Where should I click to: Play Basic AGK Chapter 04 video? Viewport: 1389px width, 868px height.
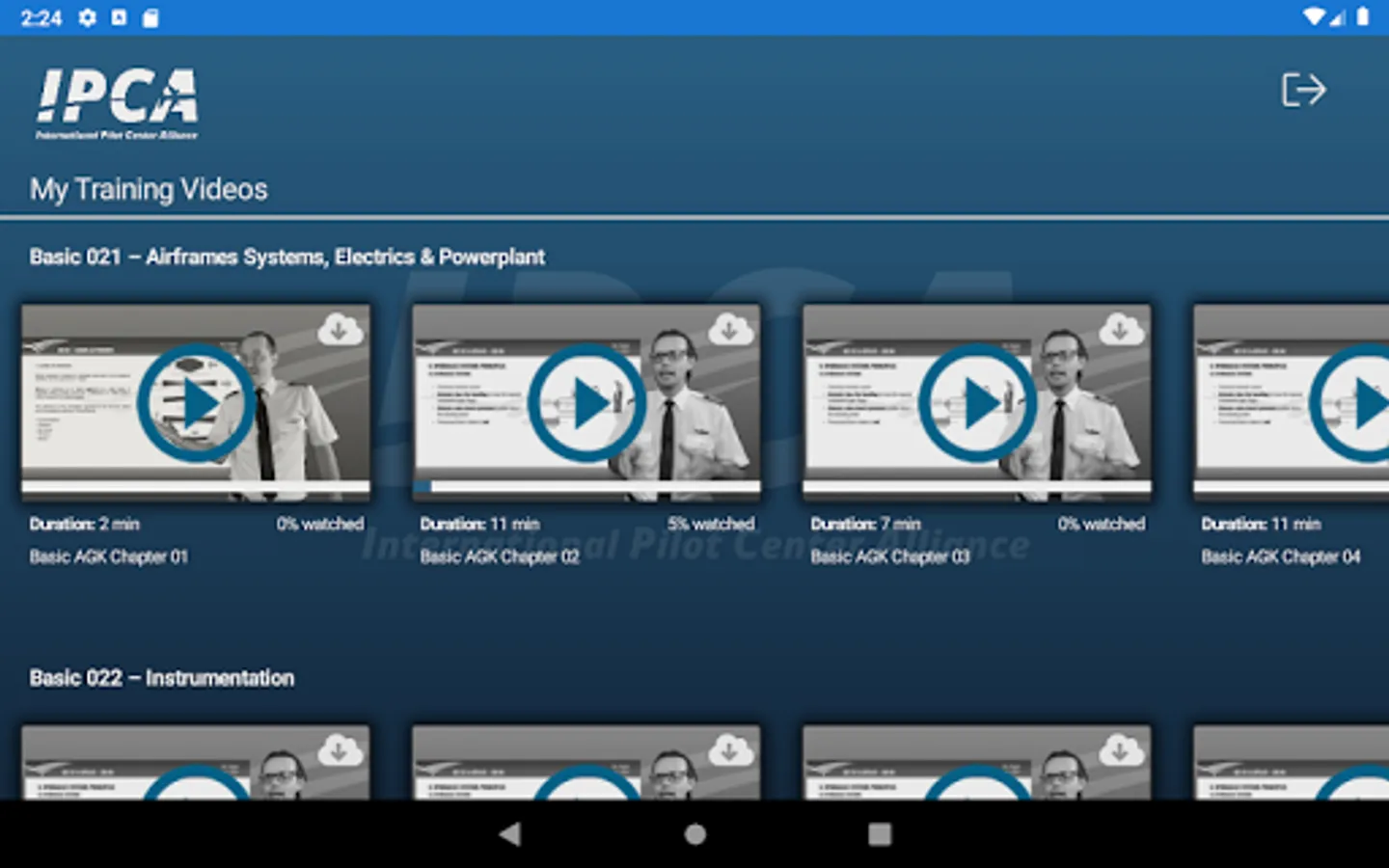[x=1350, y=403]
